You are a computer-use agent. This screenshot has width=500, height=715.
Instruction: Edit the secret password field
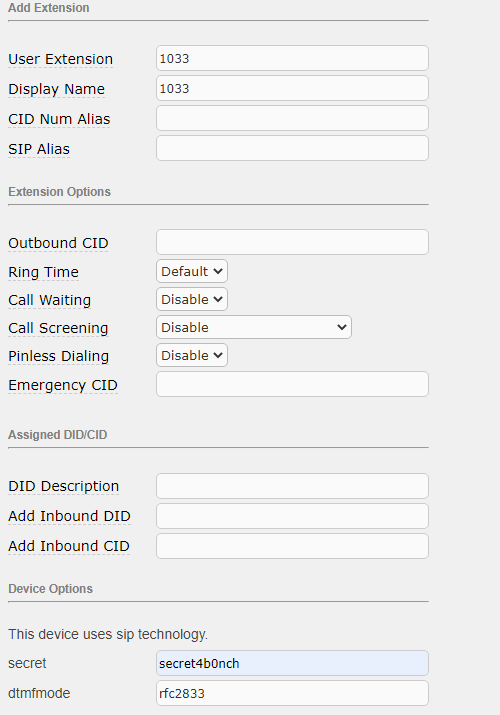pyautogui.click(x=292, y=663)
